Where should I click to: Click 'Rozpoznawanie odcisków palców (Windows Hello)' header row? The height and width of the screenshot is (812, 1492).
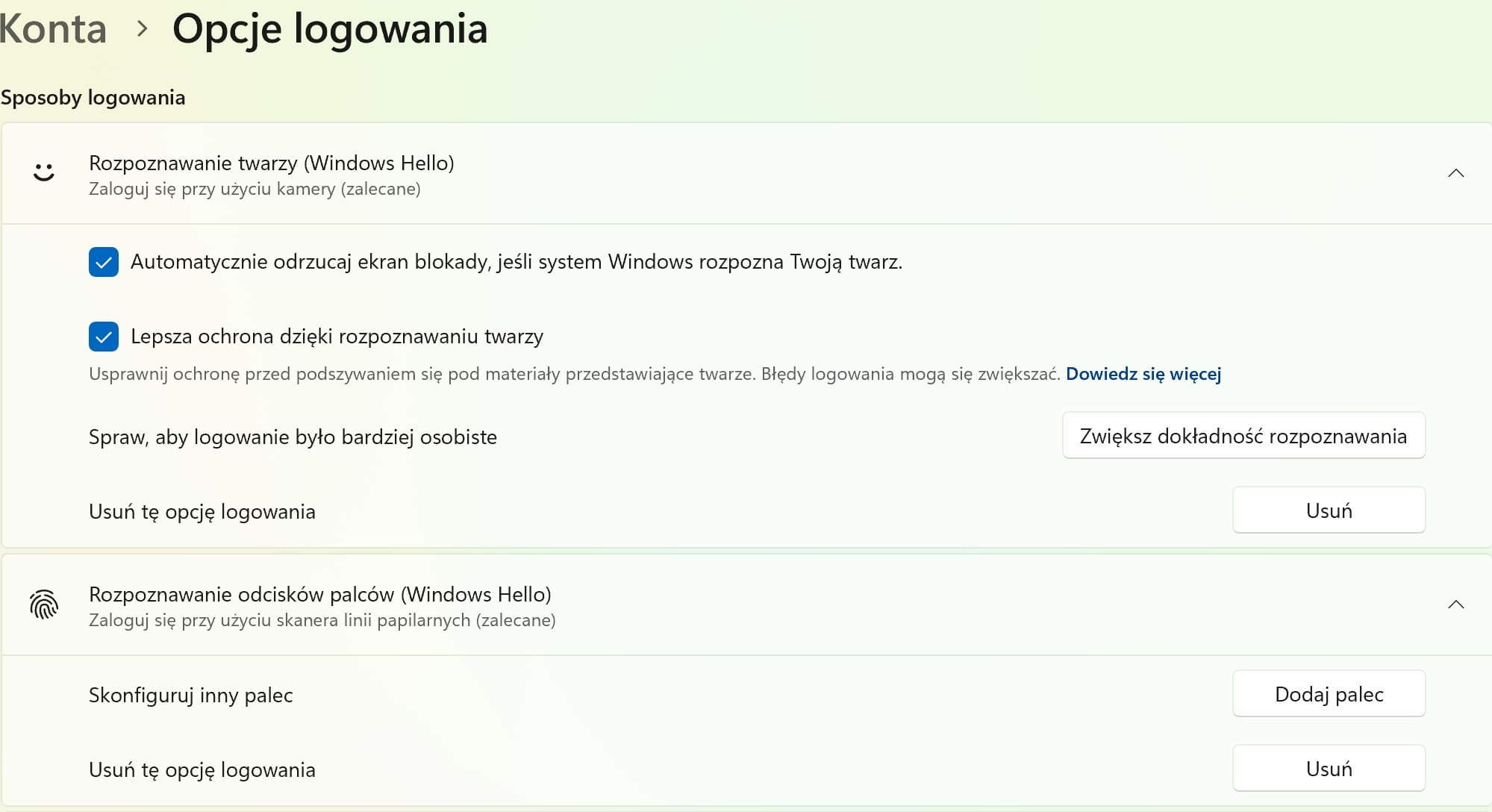click(319, 595)
